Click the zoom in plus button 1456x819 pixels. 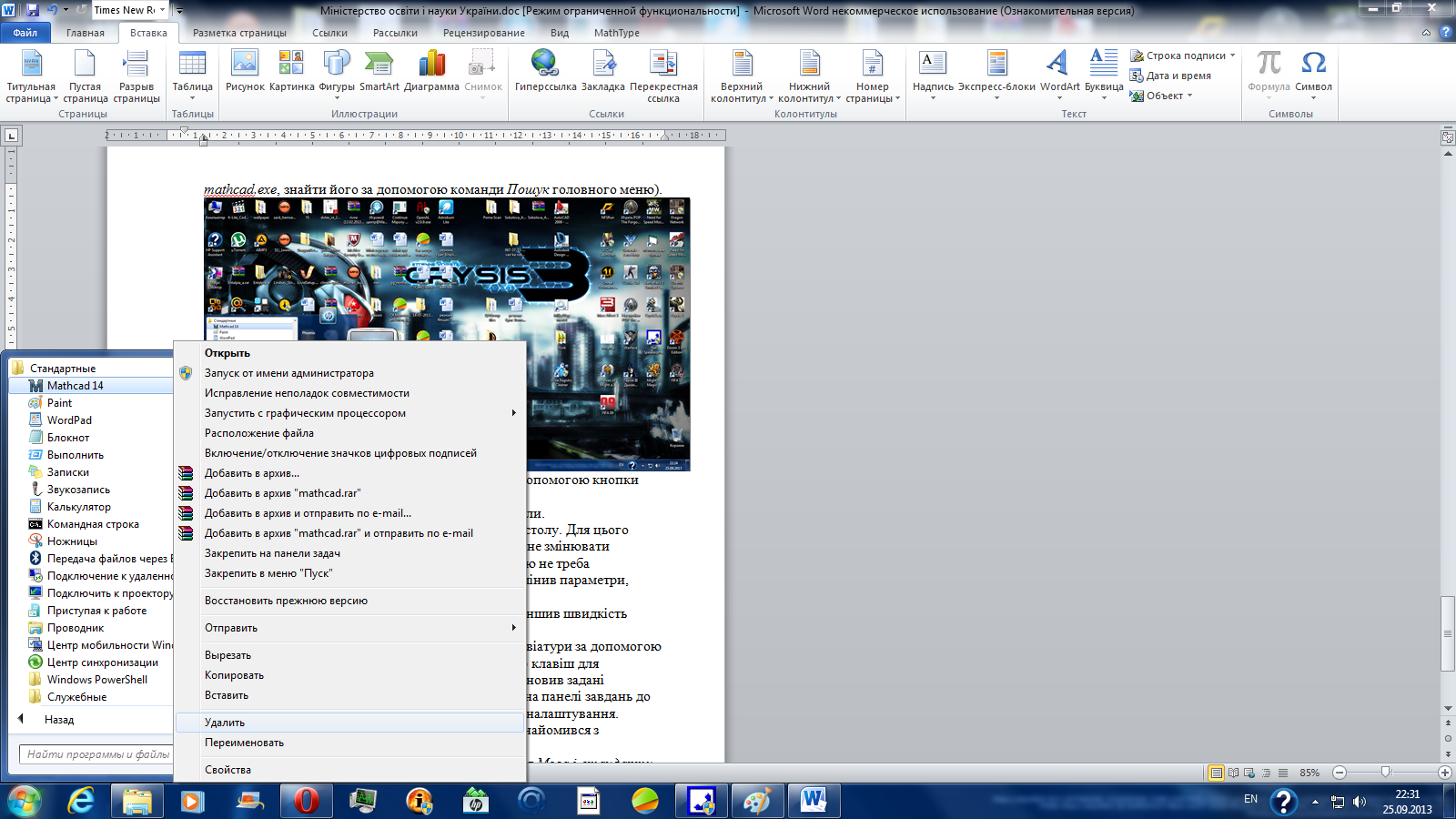click(1444, 773)
